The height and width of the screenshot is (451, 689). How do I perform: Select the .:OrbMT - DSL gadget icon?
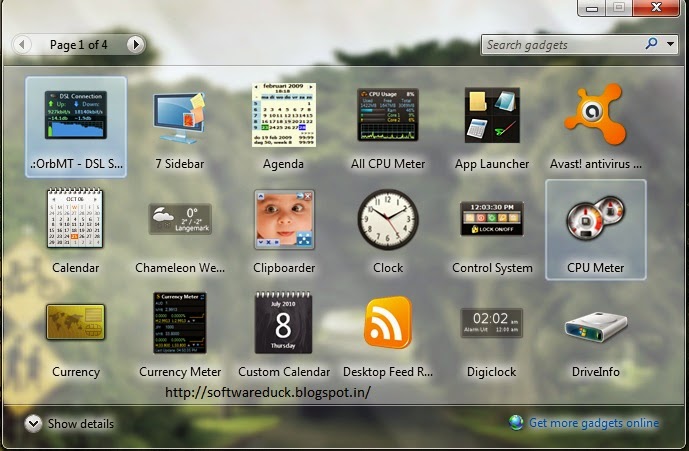click(76, 115)
